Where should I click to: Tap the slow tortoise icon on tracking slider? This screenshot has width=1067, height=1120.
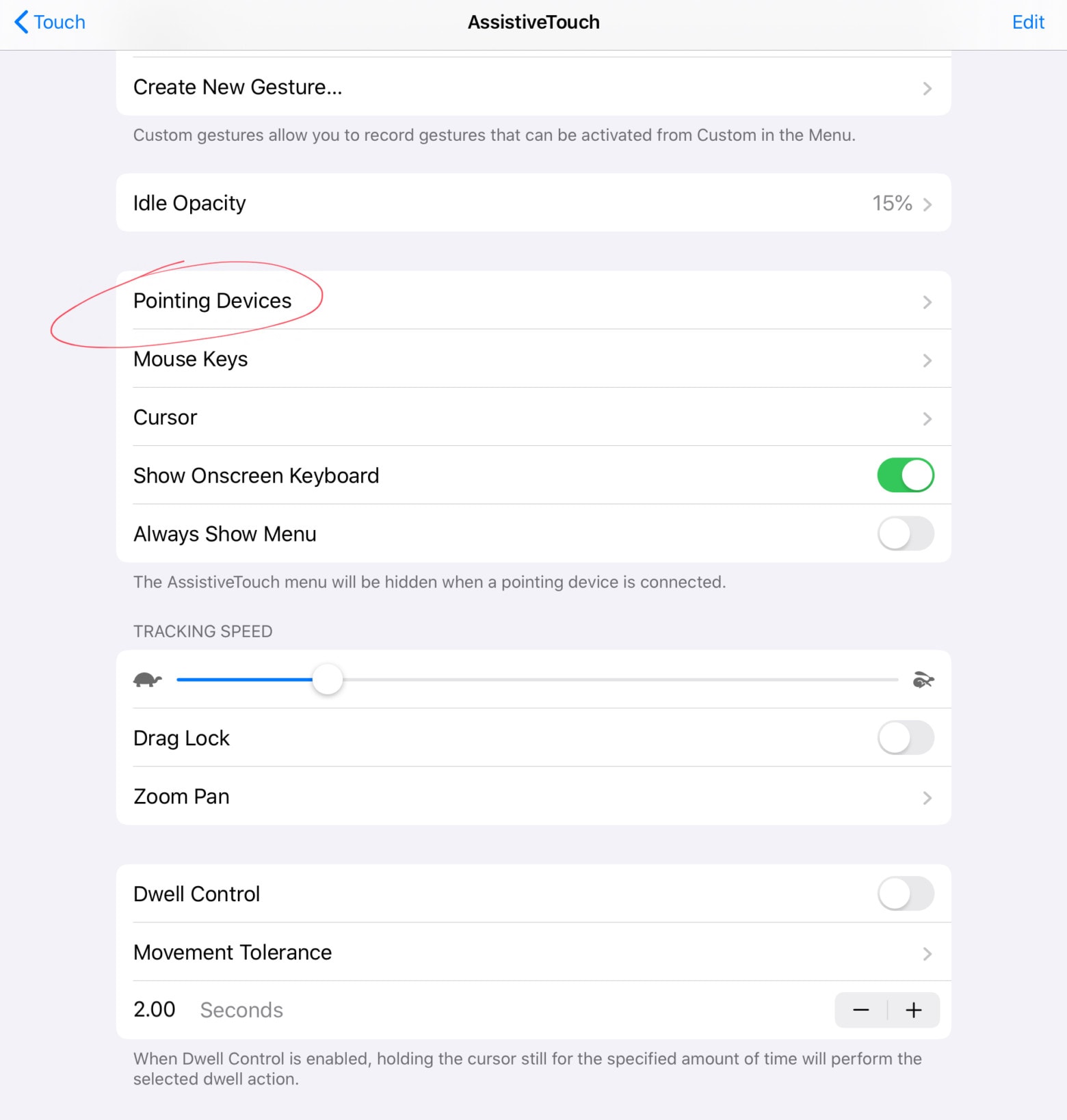point(148,679)
